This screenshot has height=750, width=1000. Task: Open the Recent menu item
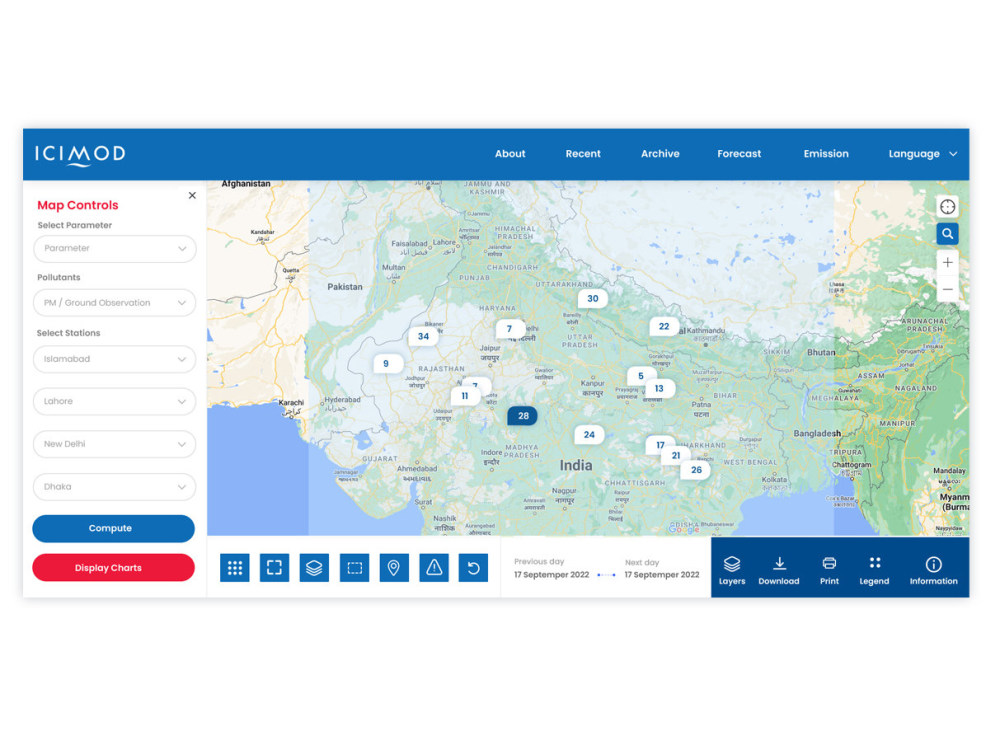[583, 154]
